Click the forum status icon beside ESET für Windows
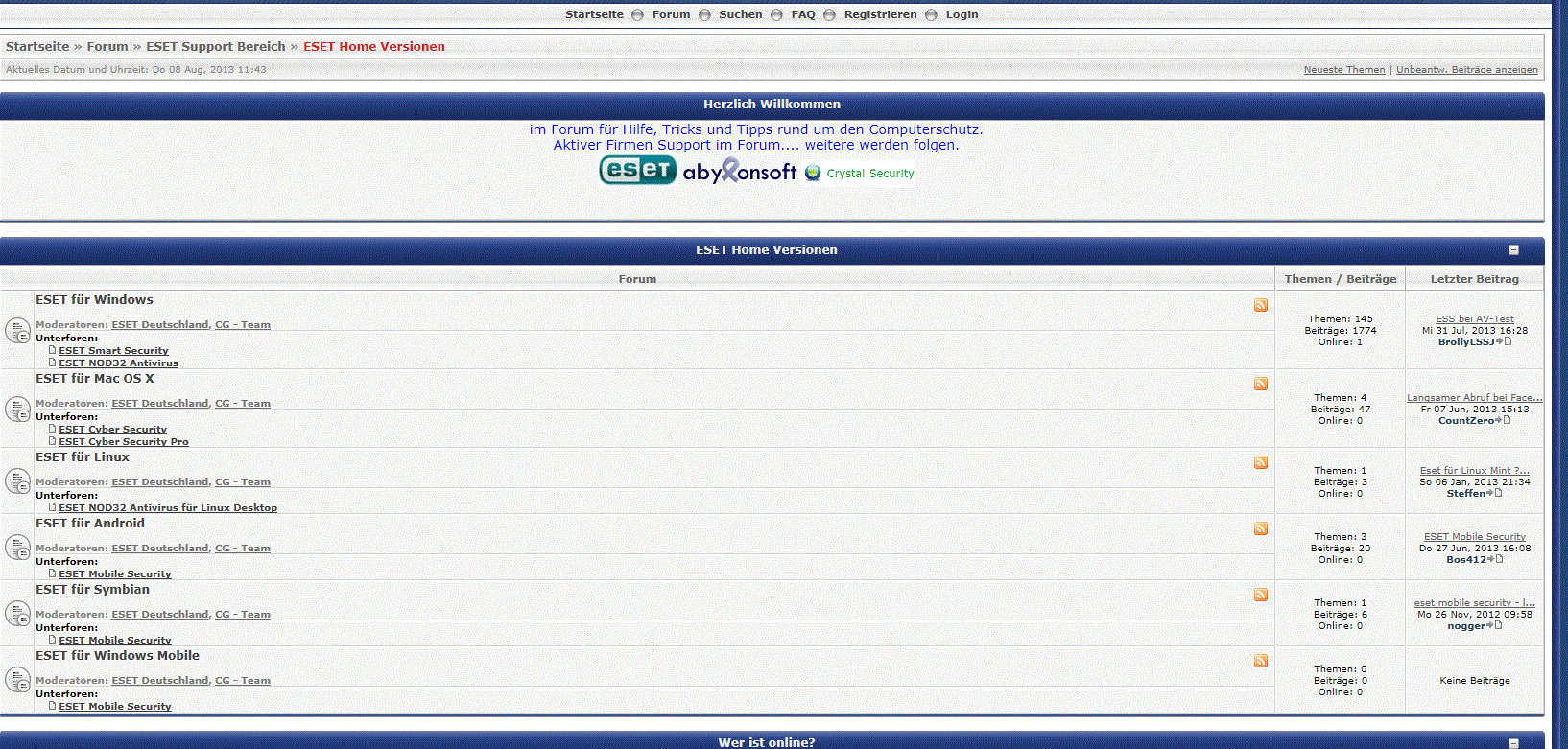The height and width of the screenshot is (749, 1568). [17, 331]
